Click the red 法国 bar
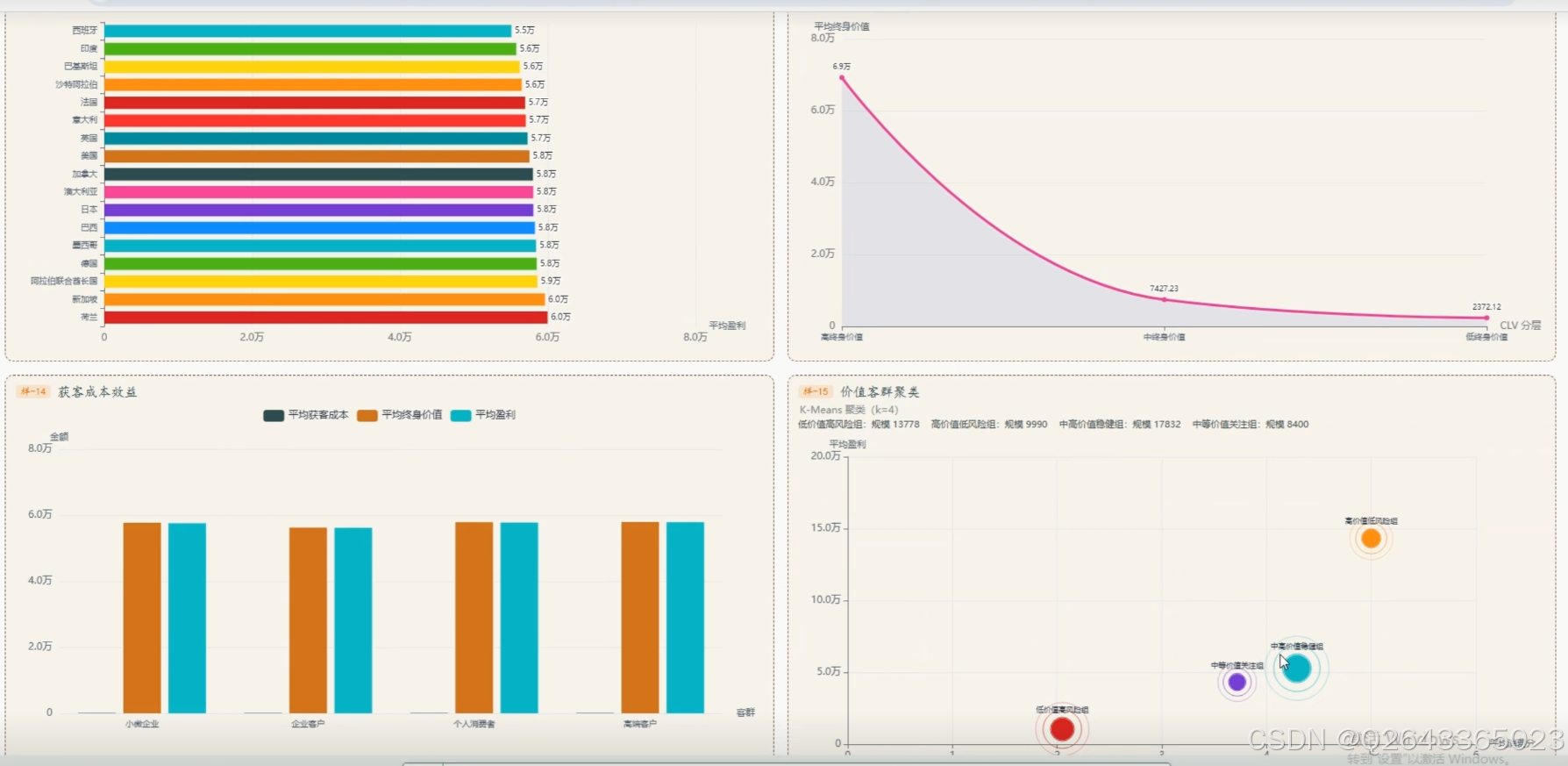 coord(315,103)
